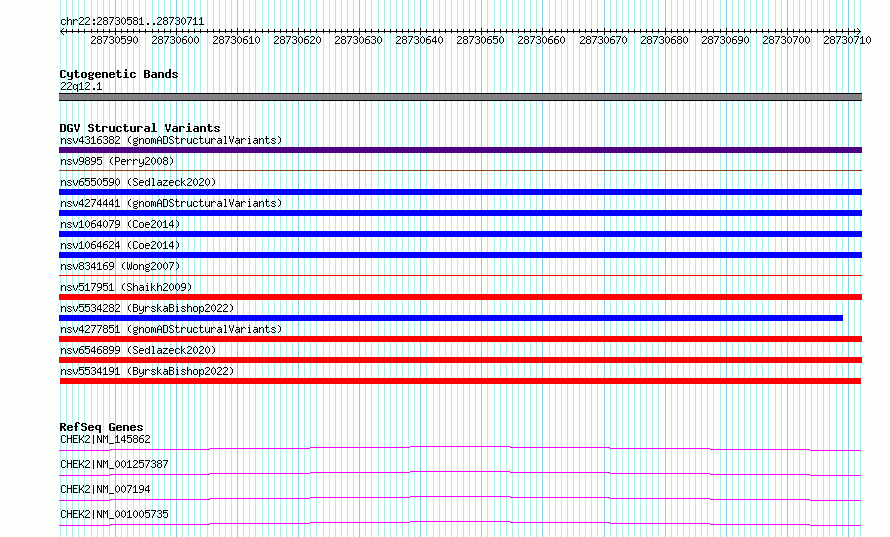Viewport: 890px width, 537px height.
Task: Select the blue nsv4274441 variant bar
Action: pos(460,213)
